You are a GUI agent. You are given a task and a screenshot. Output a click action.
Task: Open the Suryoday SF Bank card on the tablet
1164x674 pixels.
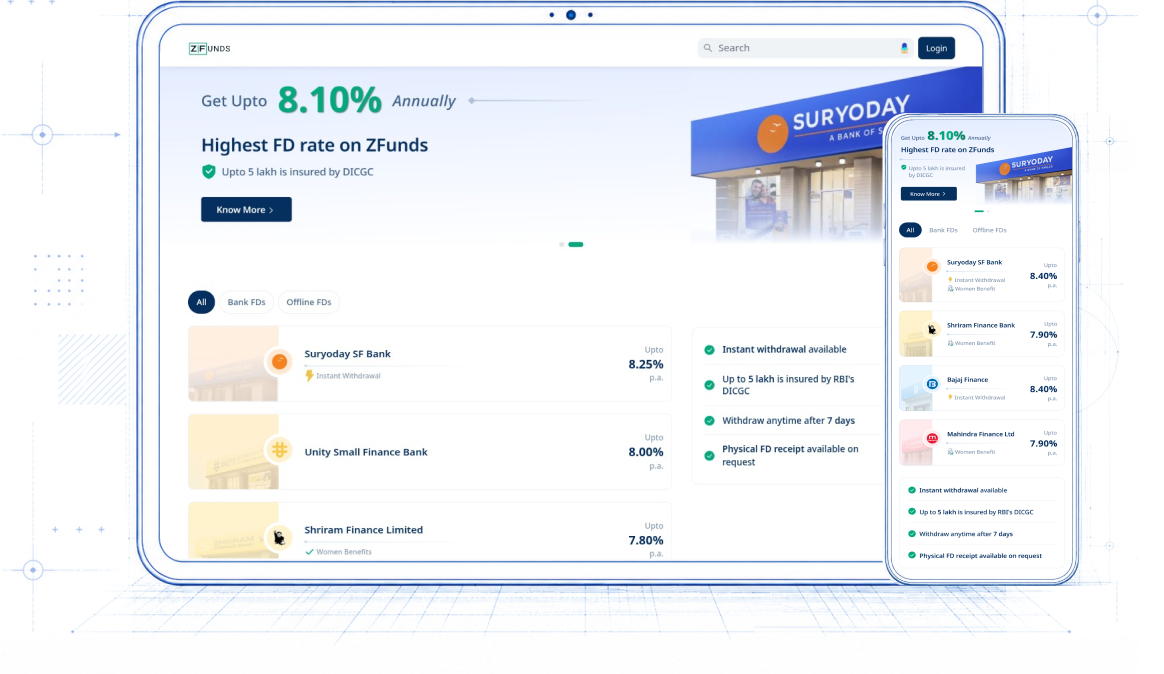coord(430,364)
